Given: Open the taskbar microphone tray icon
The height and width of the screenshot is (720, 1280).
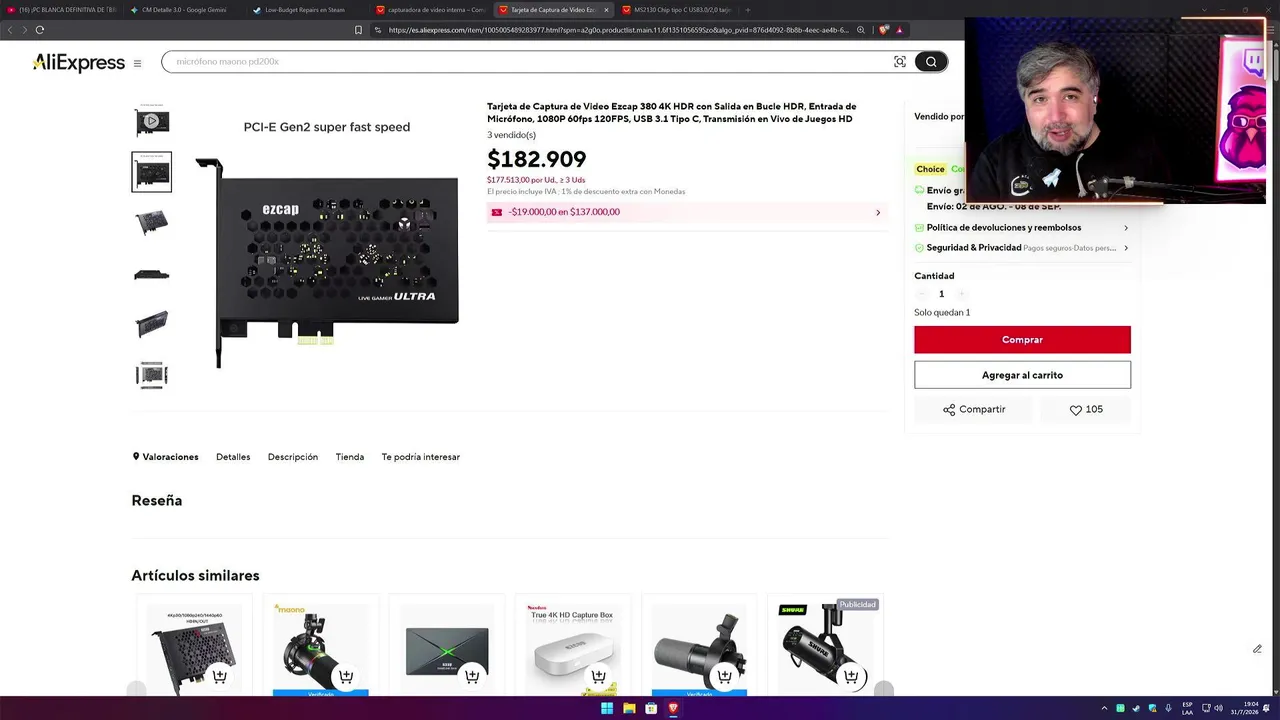Looking at the screenshot, I should 1168,708.
